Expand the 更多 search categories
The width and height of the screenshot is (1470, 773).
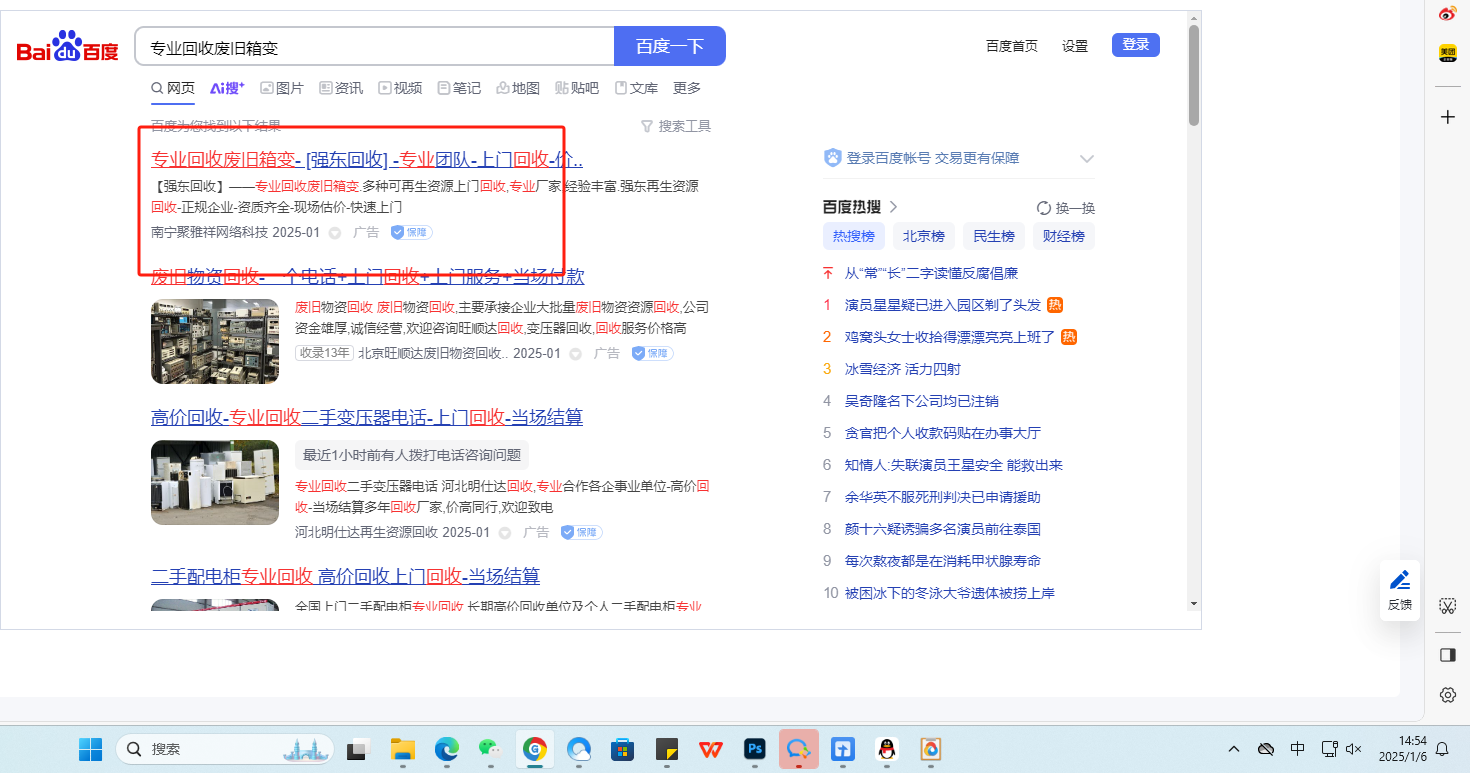[687, 88]
